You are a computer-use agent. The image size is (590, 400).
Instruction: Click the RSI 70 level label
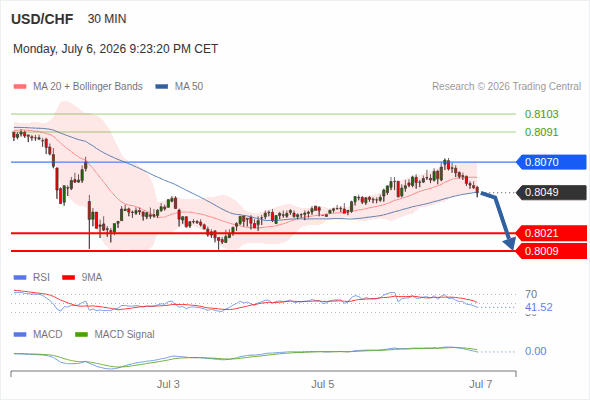coord(531,294)
